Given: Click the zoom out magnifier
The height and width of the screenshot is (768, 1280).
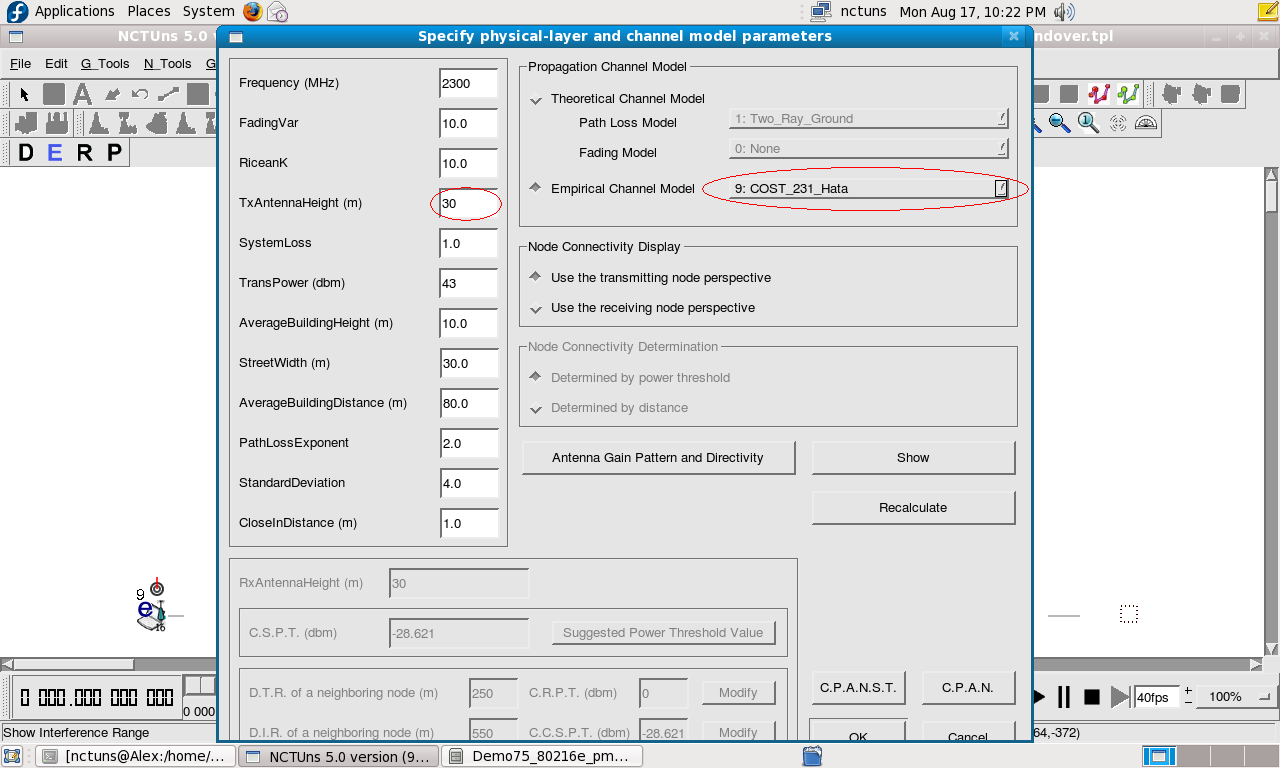Looking at the screenshot, I should coord(1060,123).
